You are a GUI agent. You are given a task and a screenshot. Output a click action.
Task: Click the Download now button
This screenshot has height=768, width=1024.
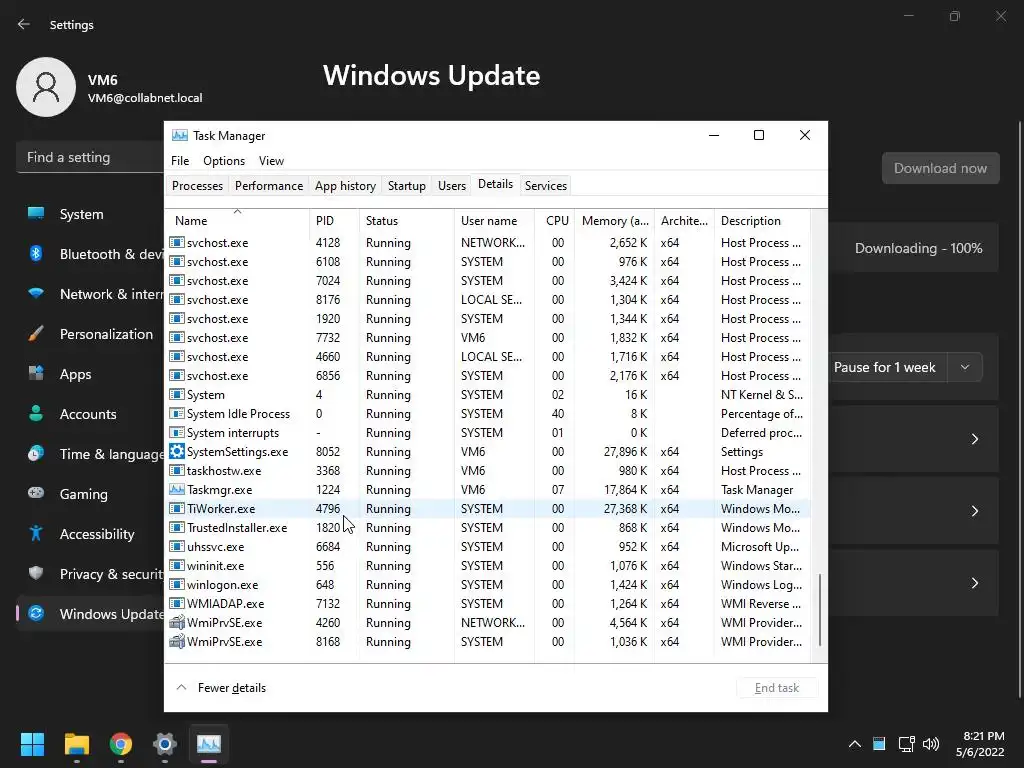coord(940,168)
